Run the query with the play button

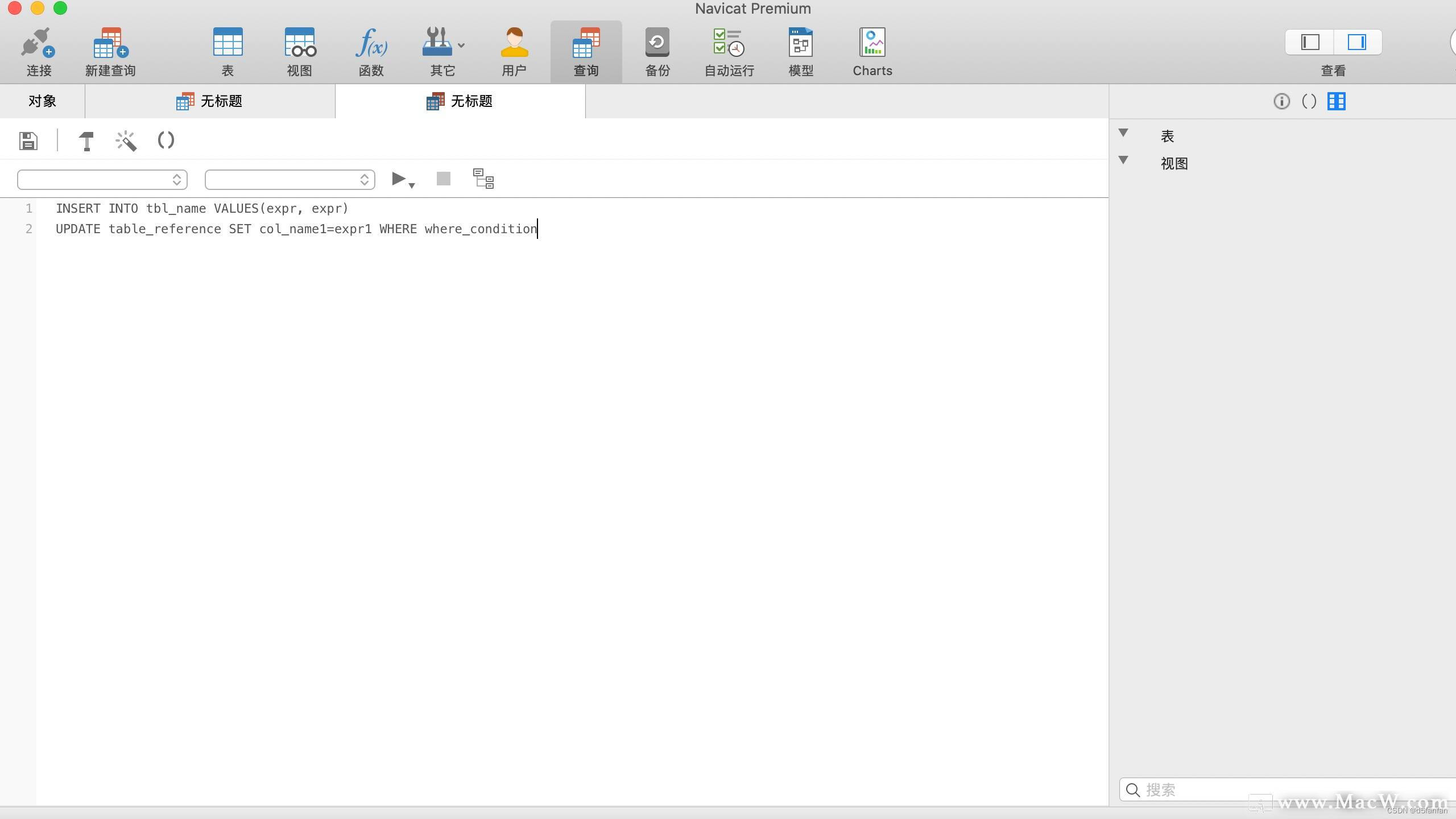click(399, 179)
